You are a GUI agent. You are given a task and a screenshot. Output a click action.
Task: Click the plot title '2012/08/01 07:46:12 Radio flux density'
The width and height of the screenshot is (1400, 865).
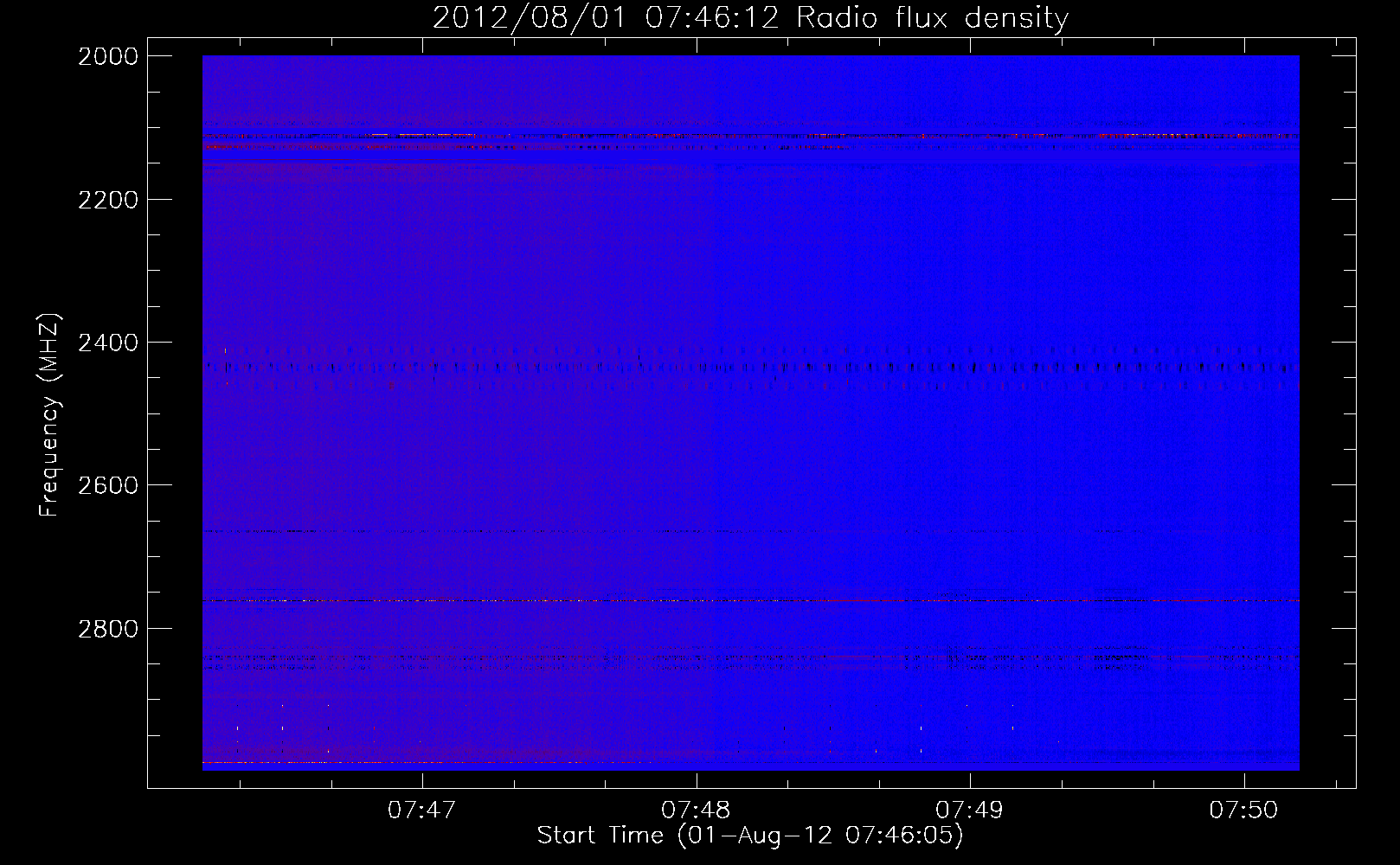(x=750, y=18)
